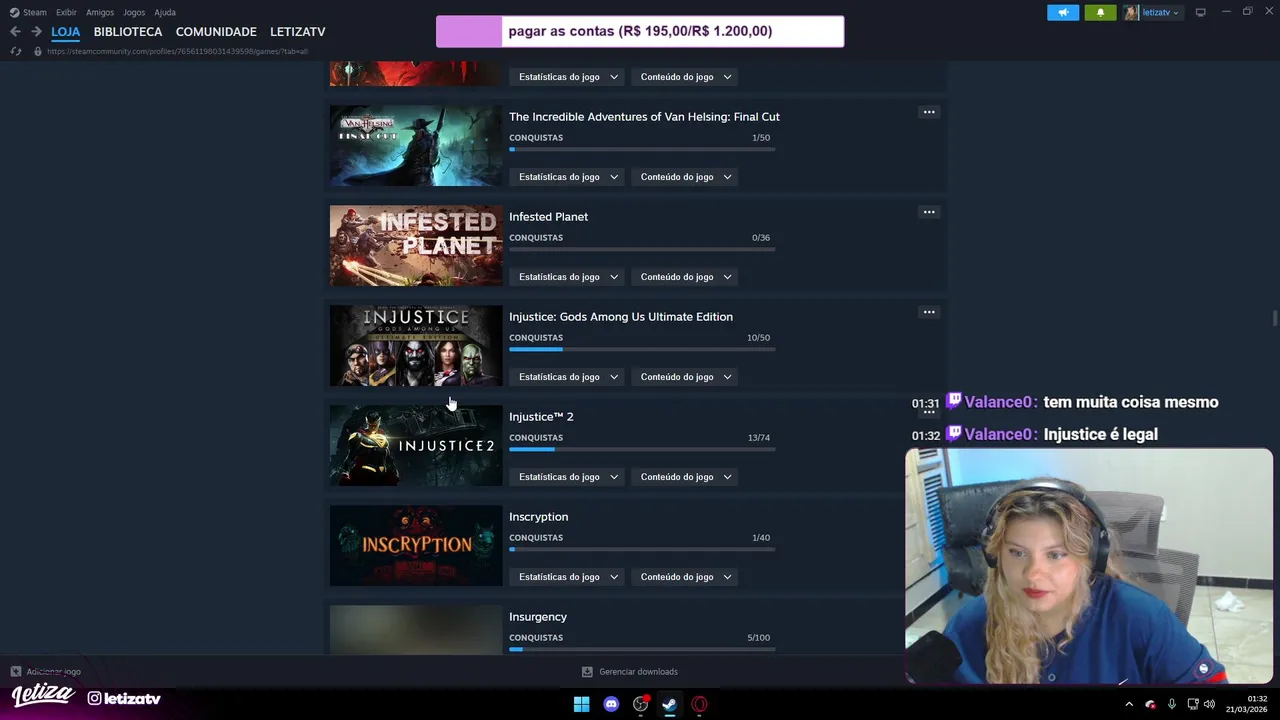Expand Estatísticas do jogo for Injustice 2

pyautogui.click(x=568, y=477)
